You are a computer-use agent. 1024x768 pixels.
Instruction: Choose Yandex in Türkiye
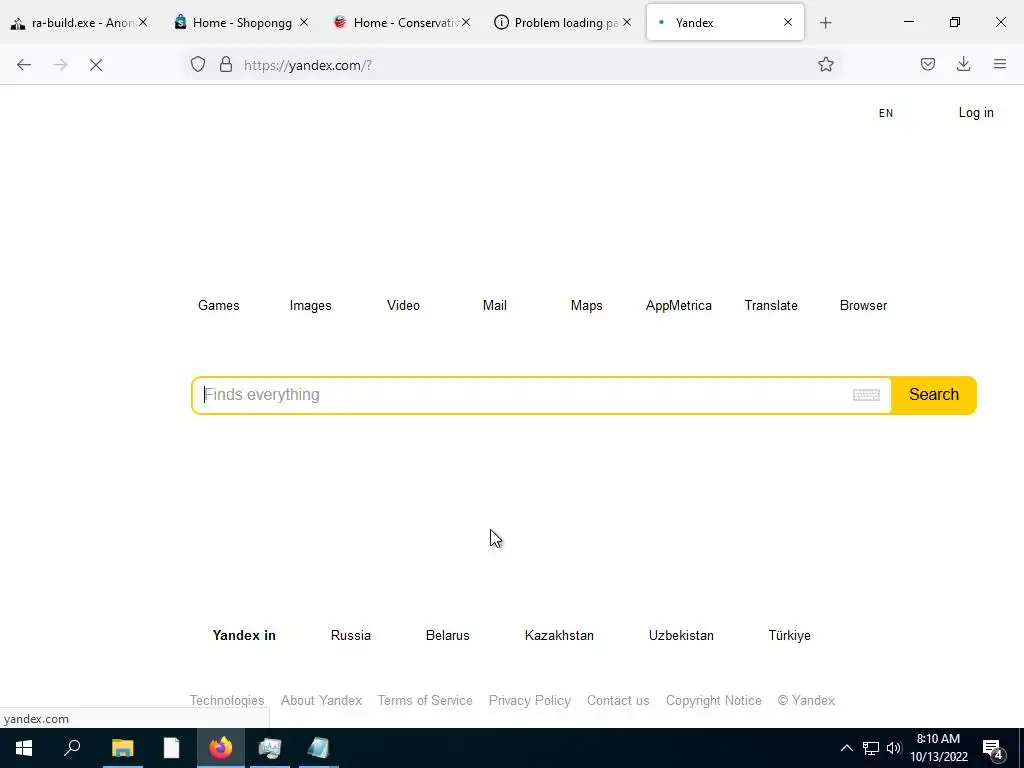tap(790, 635)
